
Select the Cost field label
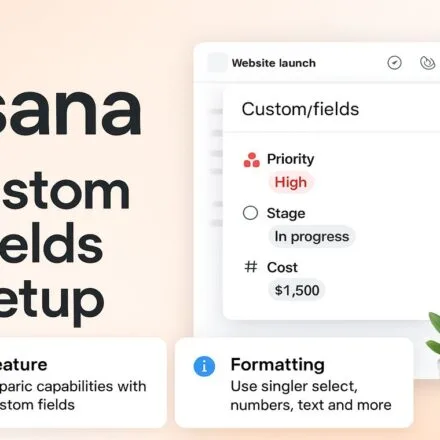(x=282, y=267)
